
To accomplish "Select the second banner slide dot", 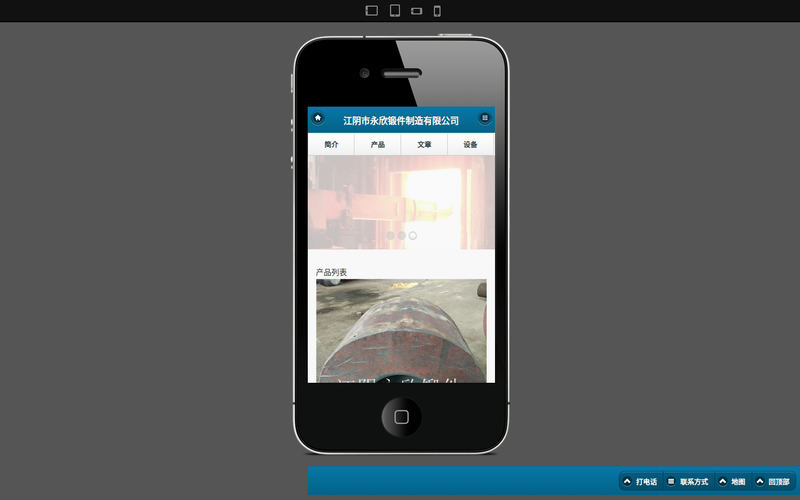I will [x=402, y=236].
